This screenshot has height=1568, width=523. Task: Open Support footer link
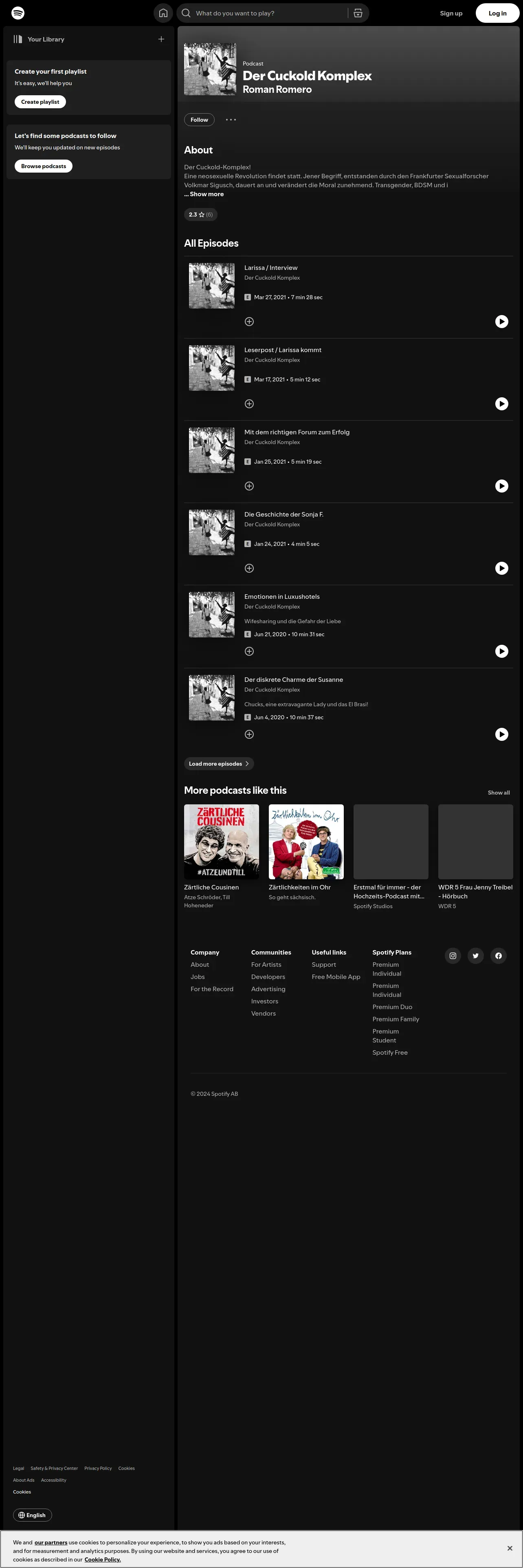click(x=324, y=965)
